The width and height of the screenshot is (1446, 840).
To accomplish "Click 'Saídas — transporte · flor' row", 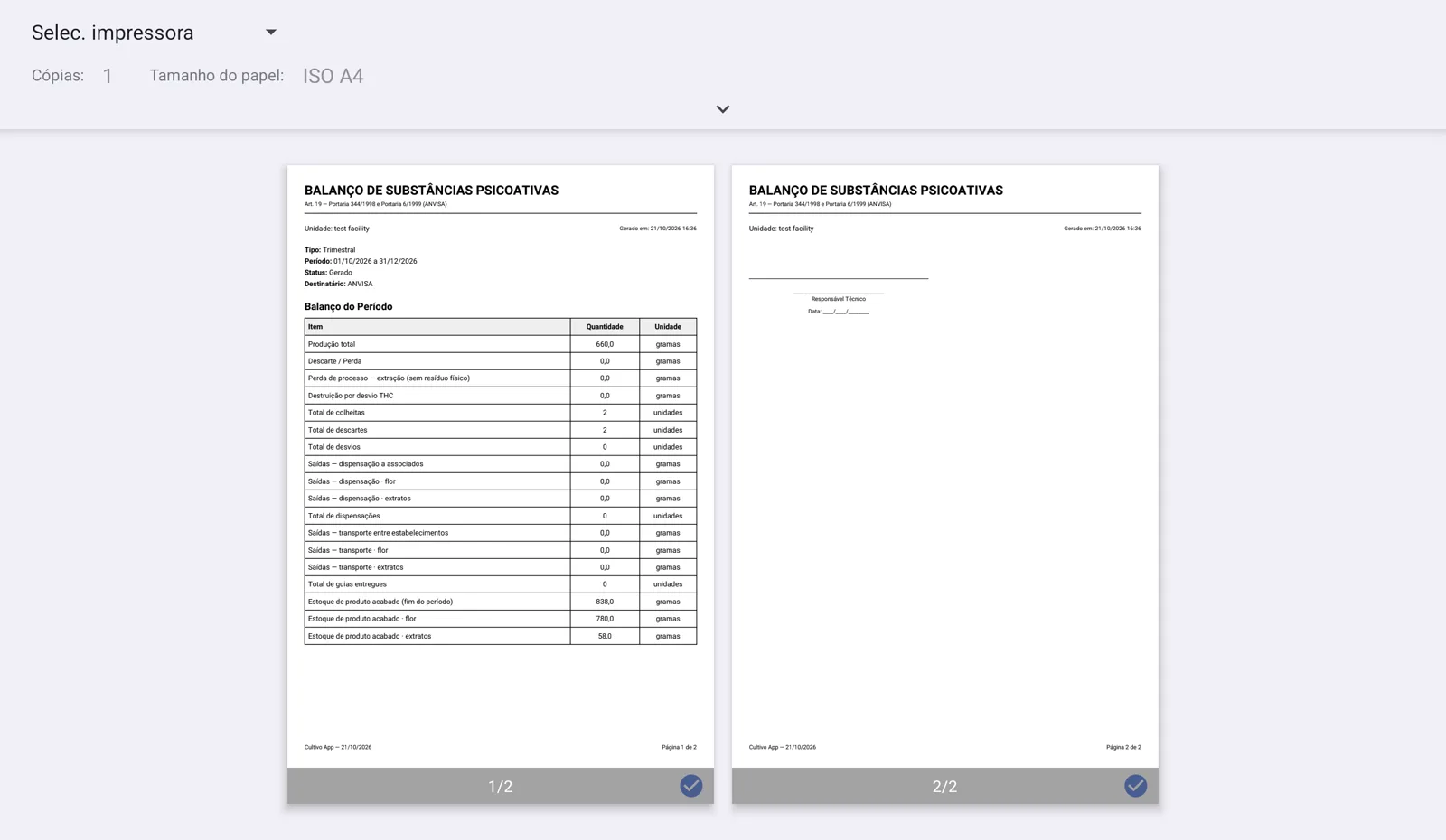I will pos(501,550).
